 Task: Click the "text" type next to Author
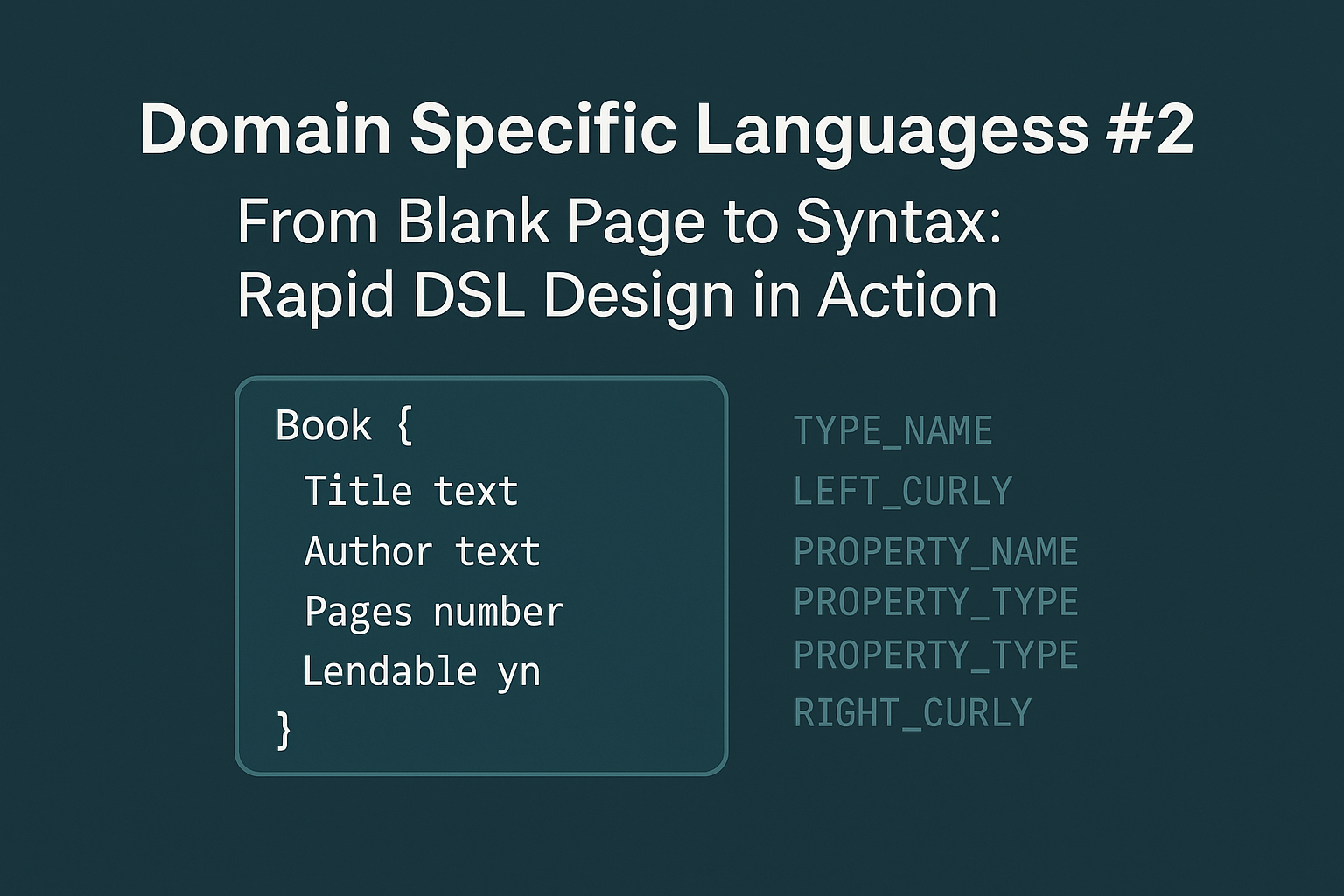(x=497, y=552)
